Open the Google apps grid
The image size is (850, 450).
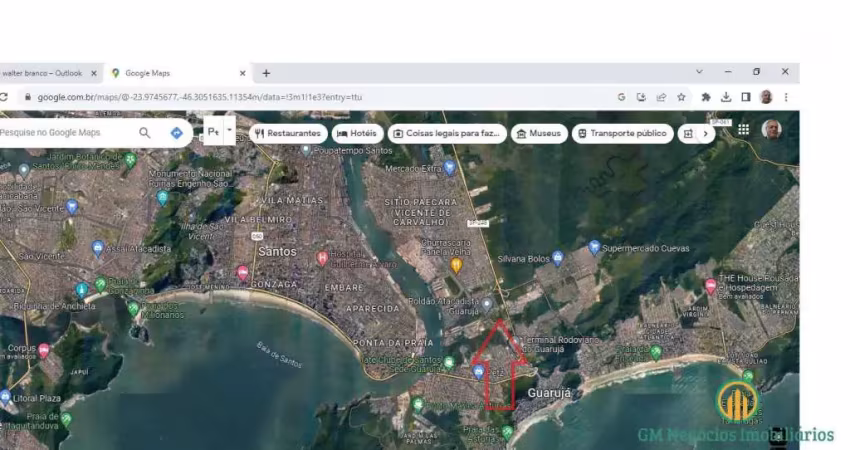744,130
